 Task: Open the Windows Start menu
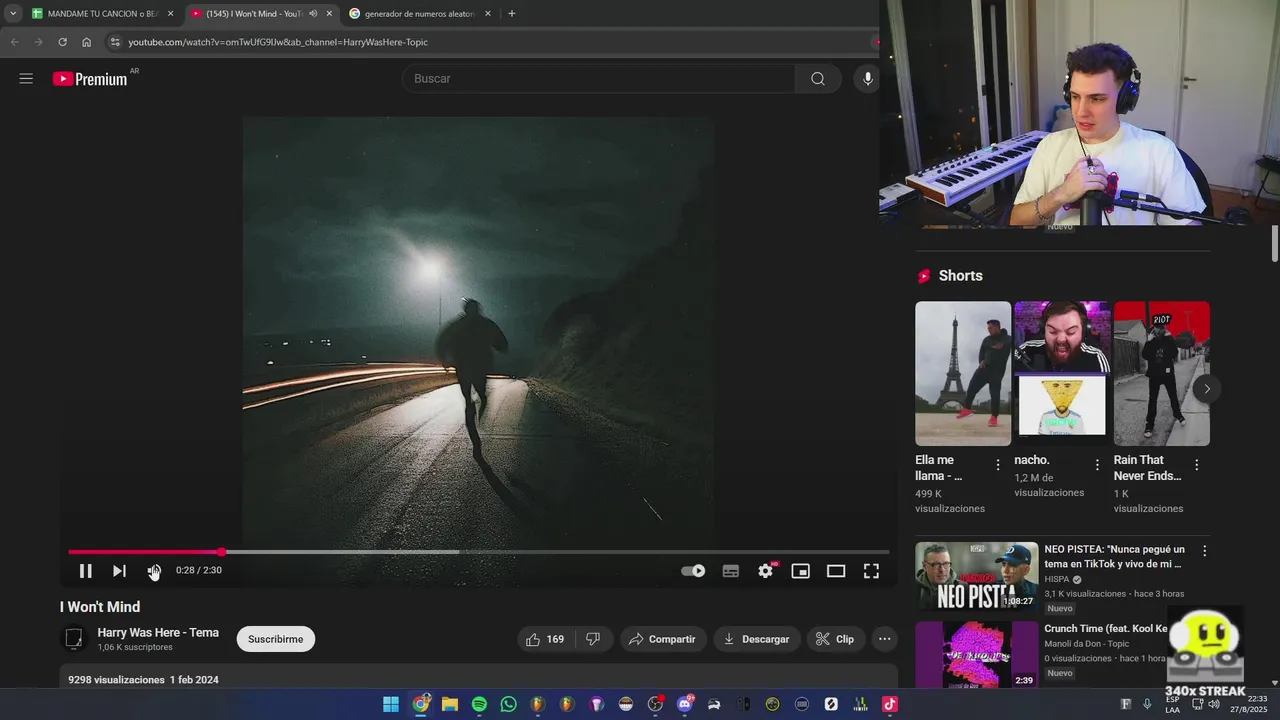tap(391, 704)
